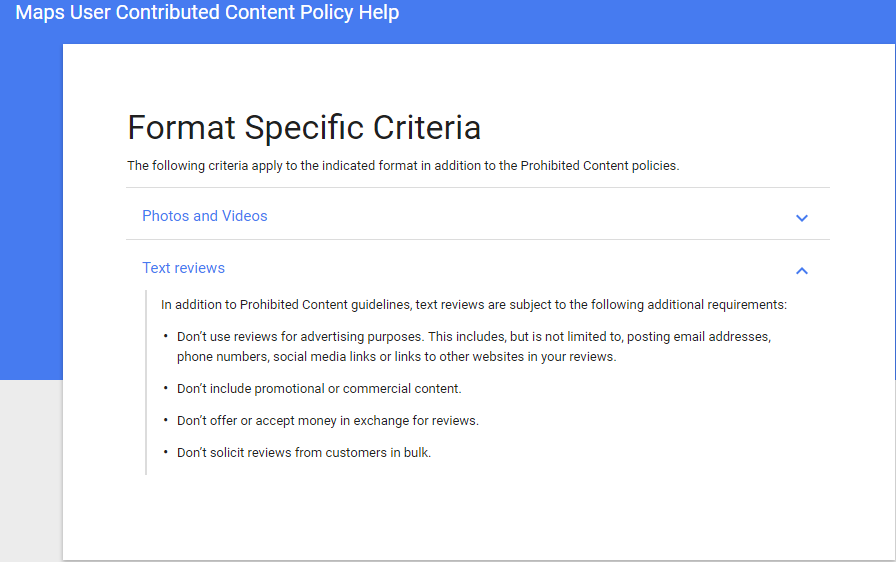Image resolution: width=896 pixels, height=562 pixels.
Task: Click the Maps User Contributed Content Policy Help header
Action: [x=207, y=12]
